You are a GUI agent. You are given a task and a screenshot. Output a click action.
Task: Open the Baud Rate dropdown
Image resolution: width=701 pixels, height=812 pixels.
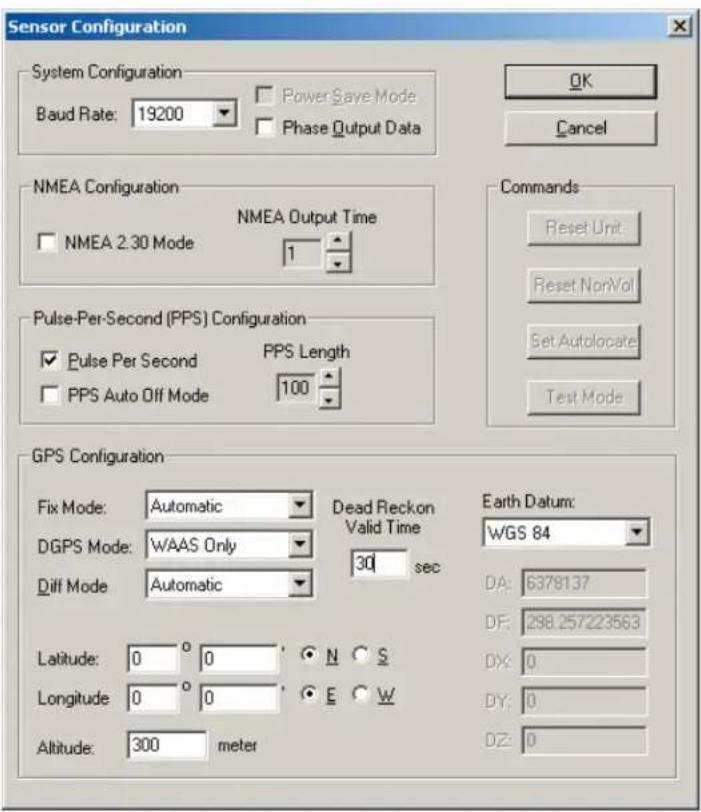point(224,113)
